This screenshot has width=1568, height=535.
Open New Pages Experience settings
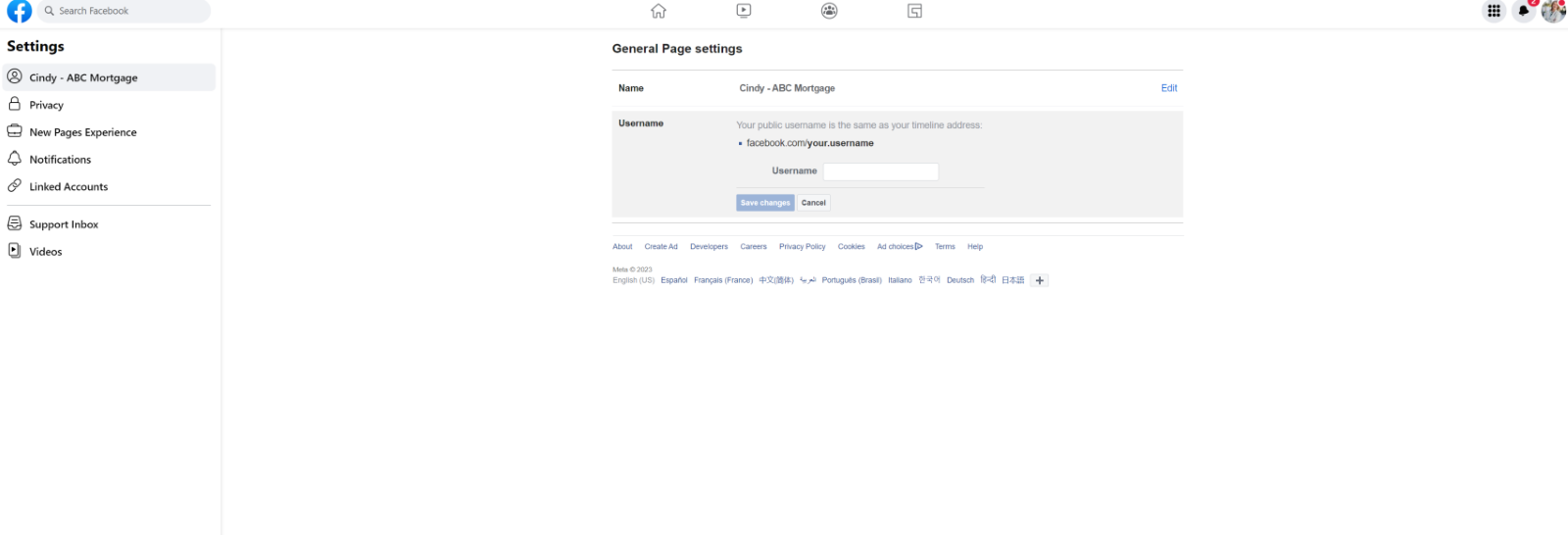coord(82,132)
